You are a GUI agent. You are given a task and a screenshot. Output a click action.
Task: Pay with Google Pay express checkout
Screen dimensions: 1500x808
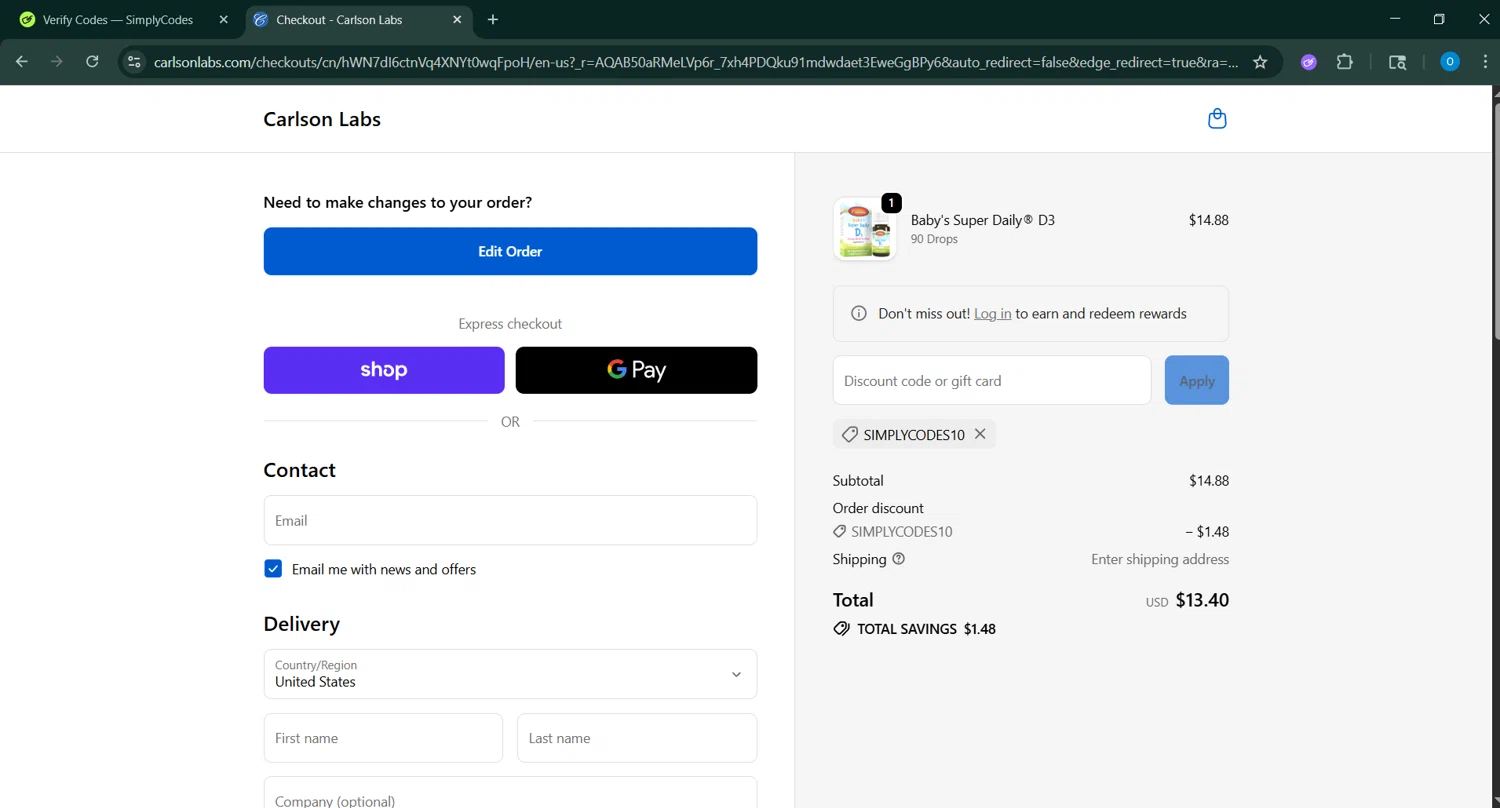click(636, 370)
